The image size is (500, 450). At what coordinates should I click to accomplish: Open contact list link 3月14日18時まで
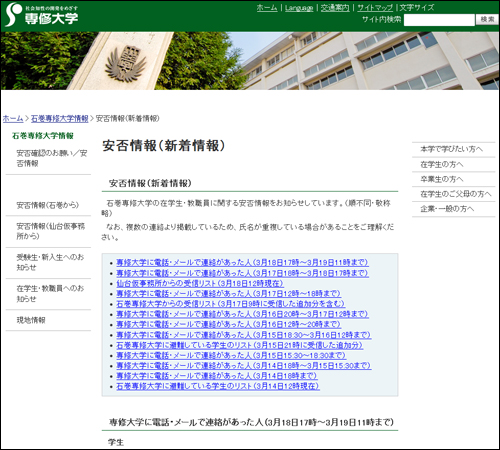click(217, 376)
